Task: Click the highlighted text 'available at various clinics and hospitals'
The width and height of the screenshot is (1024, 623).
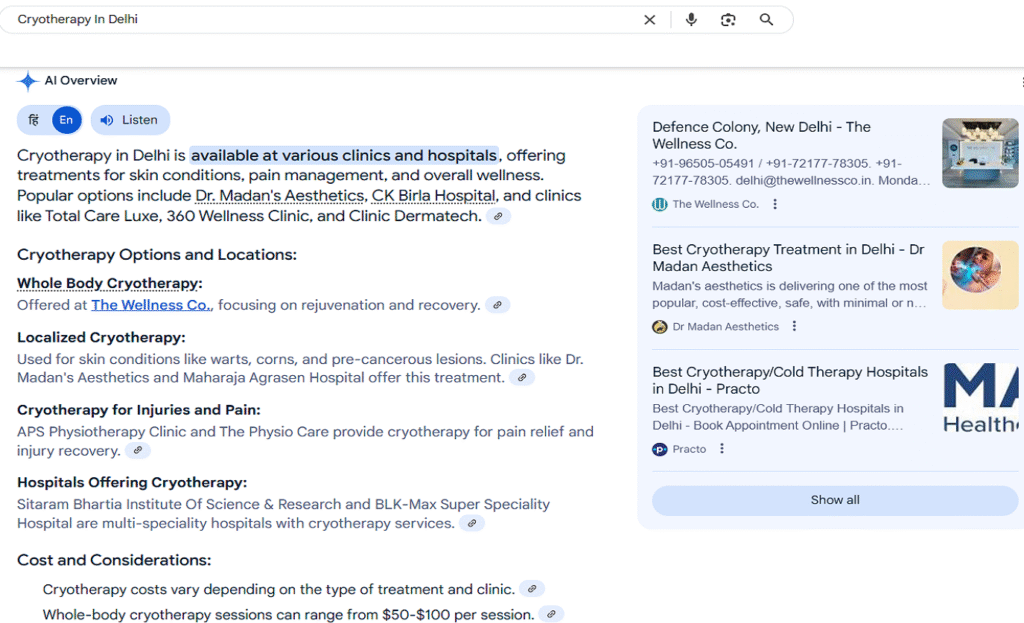Action: [344, 155]
